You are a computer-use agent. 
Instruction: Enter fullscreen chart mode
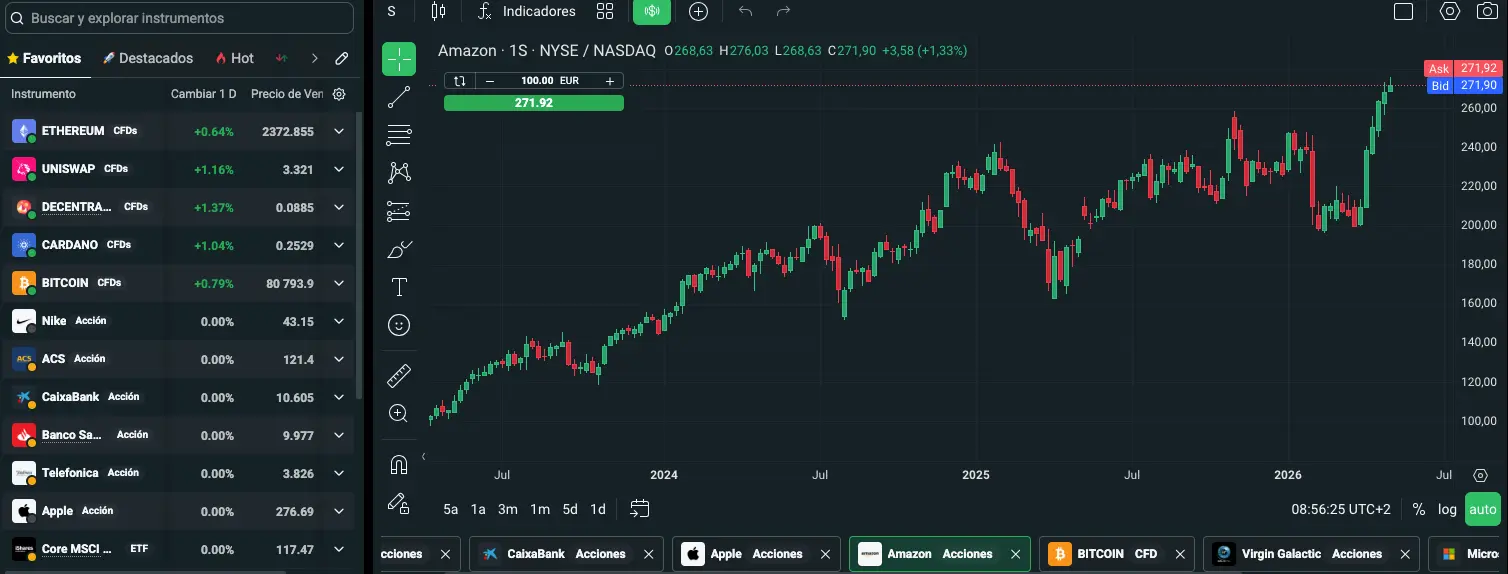coord(1403,11)
